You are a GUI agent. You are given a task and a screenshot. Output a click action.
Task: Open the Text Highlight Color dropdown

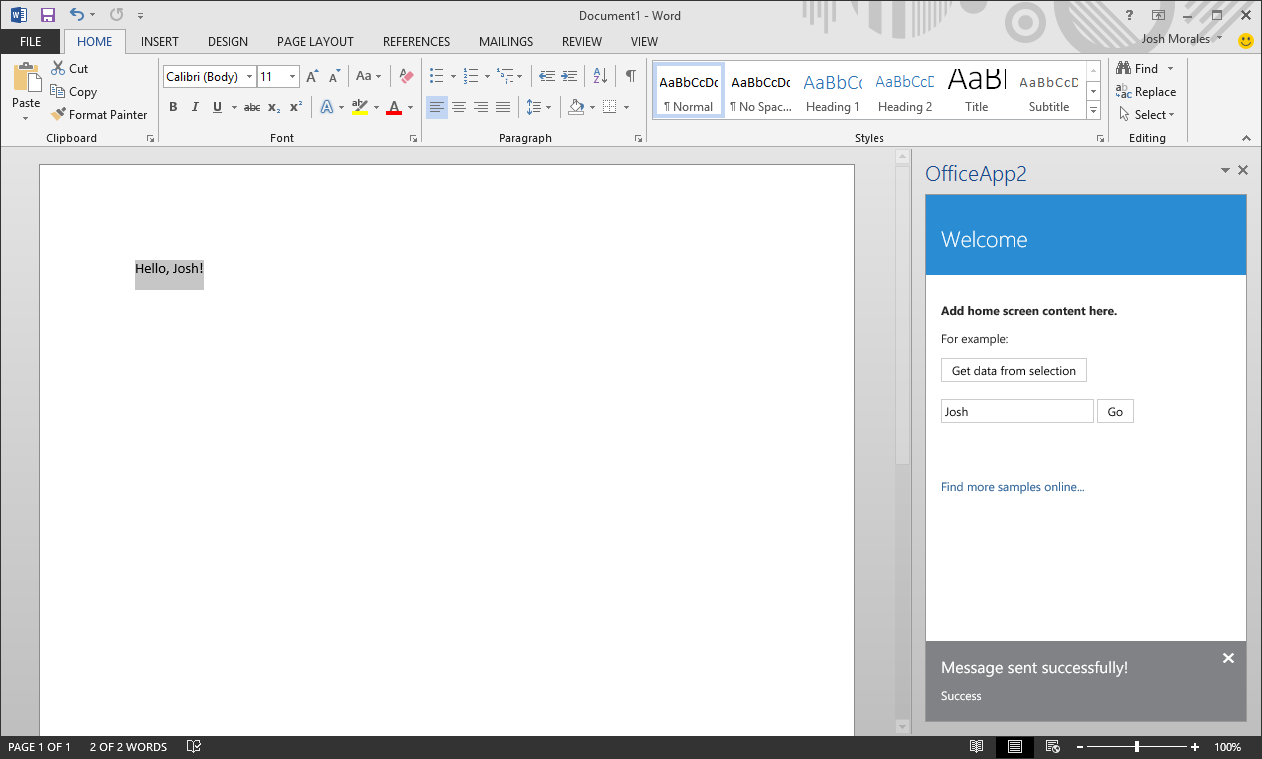tap(377, 107)
